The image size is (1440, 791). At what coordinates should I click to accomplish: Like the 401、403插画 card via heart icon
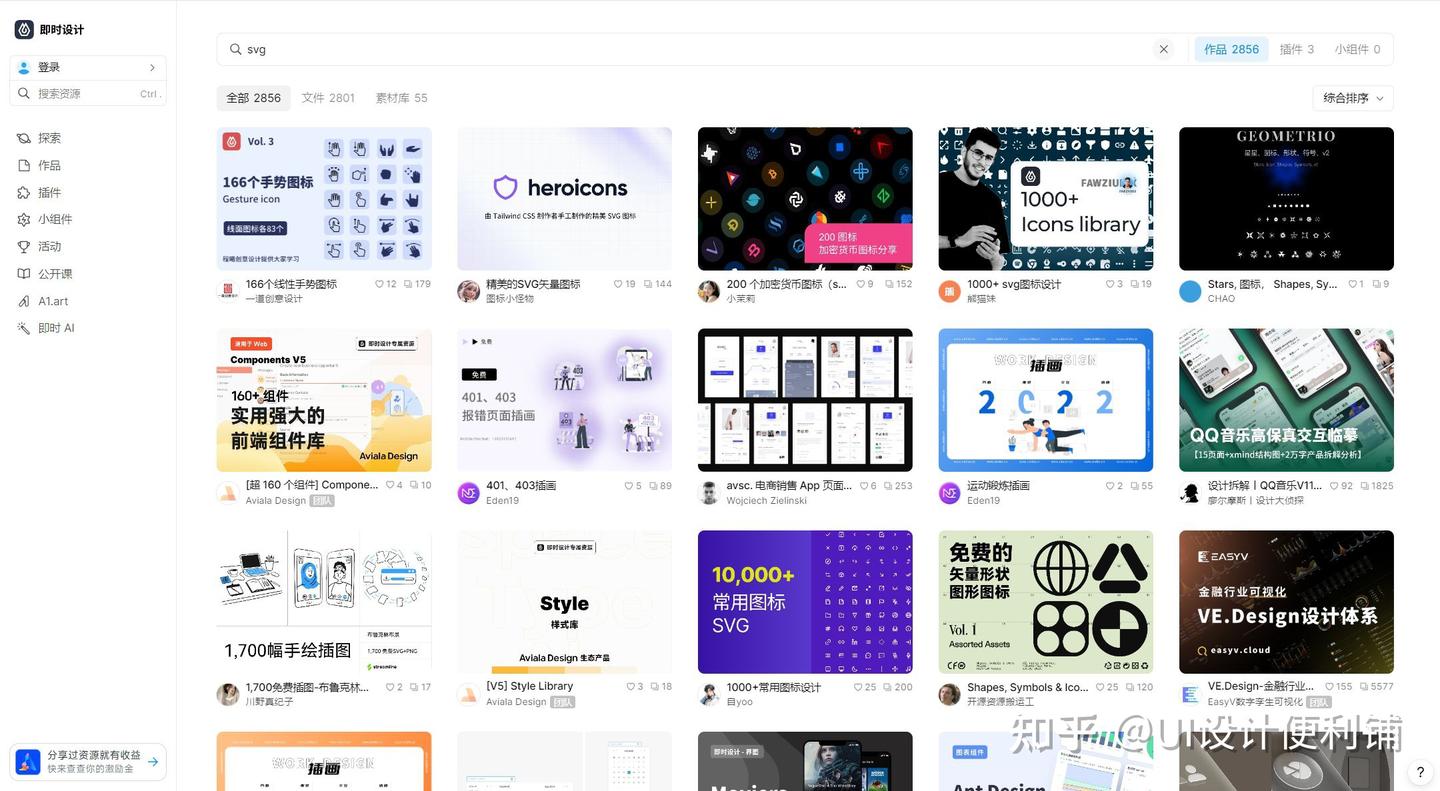(628, 486)
